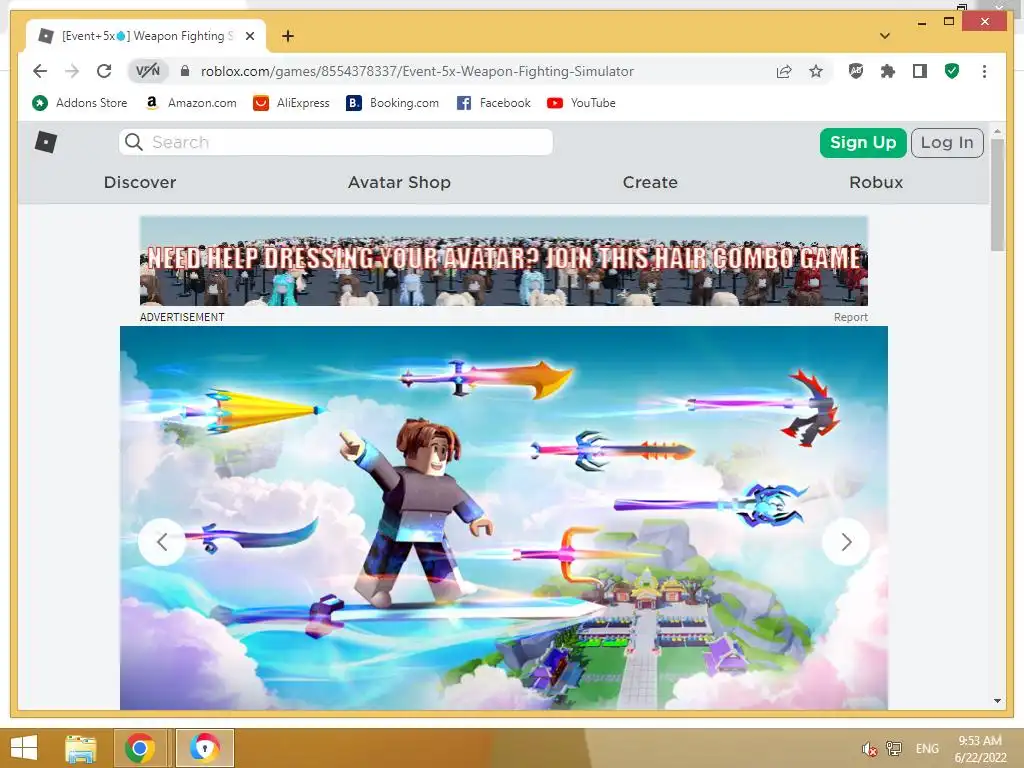Image resolution: width=1024 pixels, height=768 pixels.
Task: Open Google Chrome from the taskbar
Action: pos(140,748)
